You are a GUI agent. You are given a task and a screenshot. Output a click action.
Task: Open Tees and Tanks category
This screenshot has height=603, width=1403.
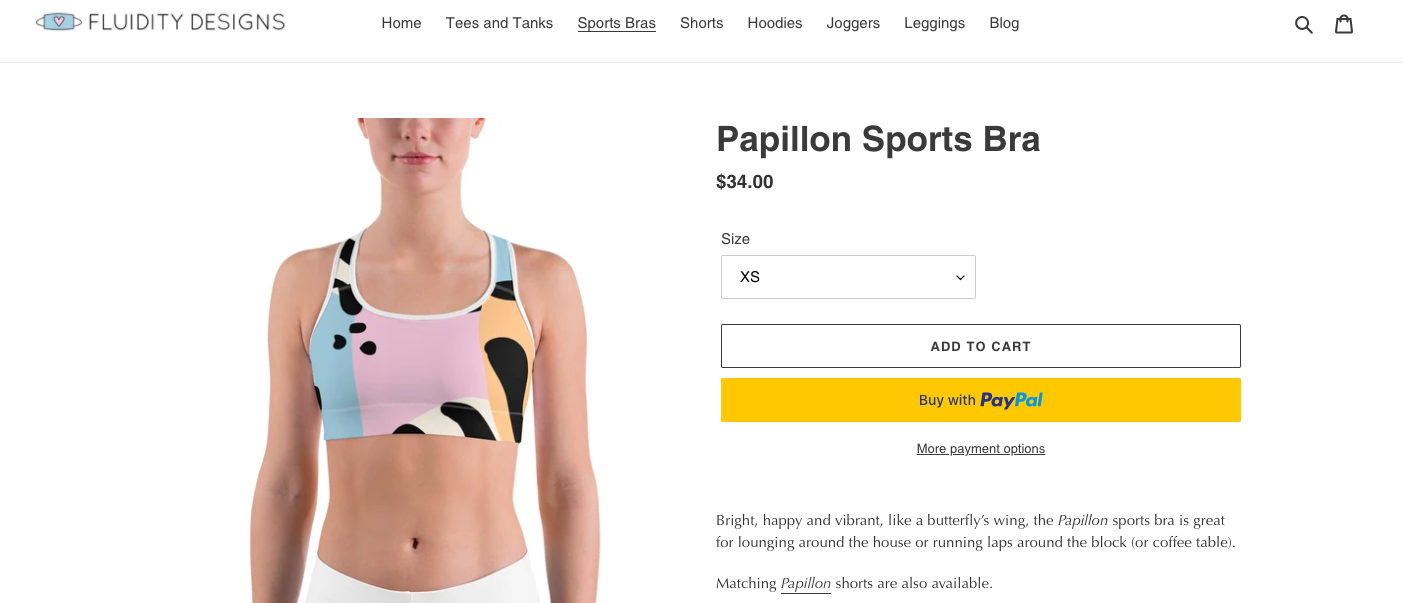[499, 23]
